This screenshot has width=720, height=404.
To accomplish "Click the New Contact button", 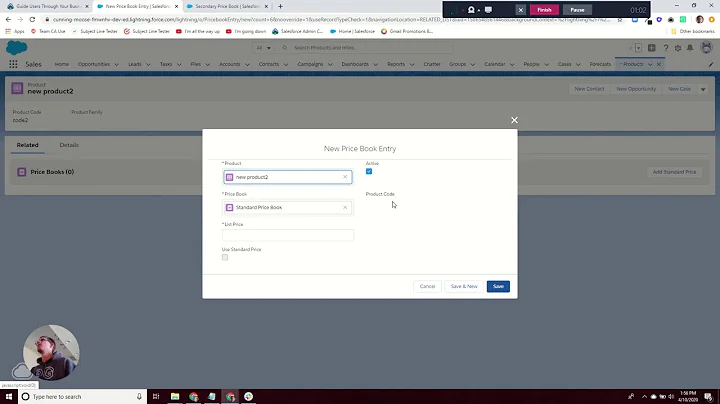I will click(589, 89).
